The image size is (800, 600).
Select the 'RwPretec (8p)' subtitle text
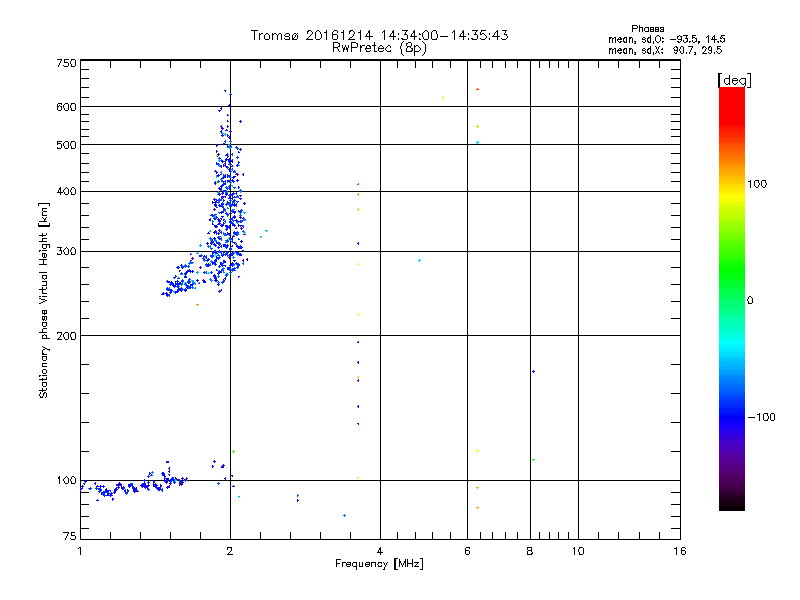pos(379,48)
